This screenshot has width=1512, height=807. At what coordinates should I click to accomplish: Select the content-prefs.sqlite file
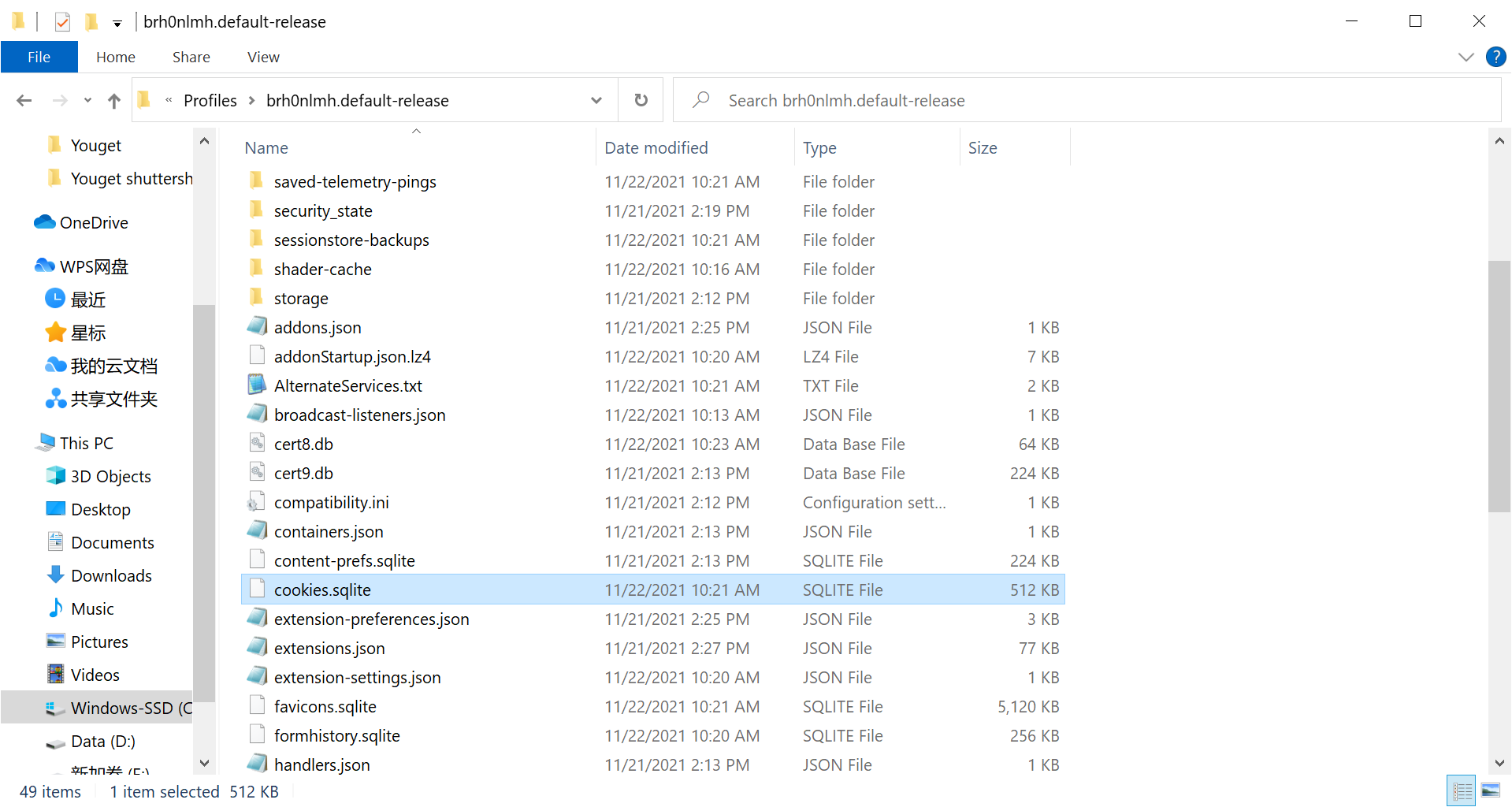point(344,561)
